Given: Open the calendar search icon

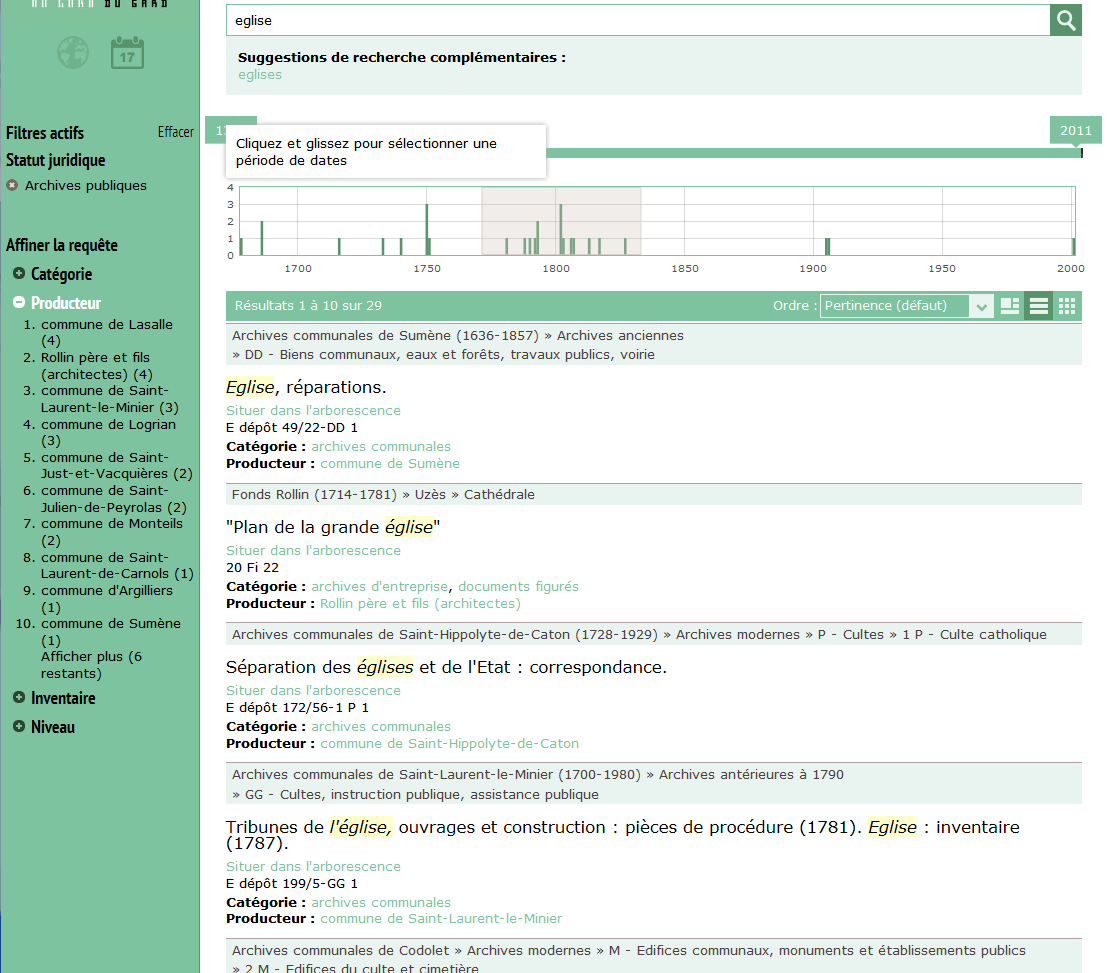Looking at the screenshot, I should pyautogui.click(x=126, y=52).
